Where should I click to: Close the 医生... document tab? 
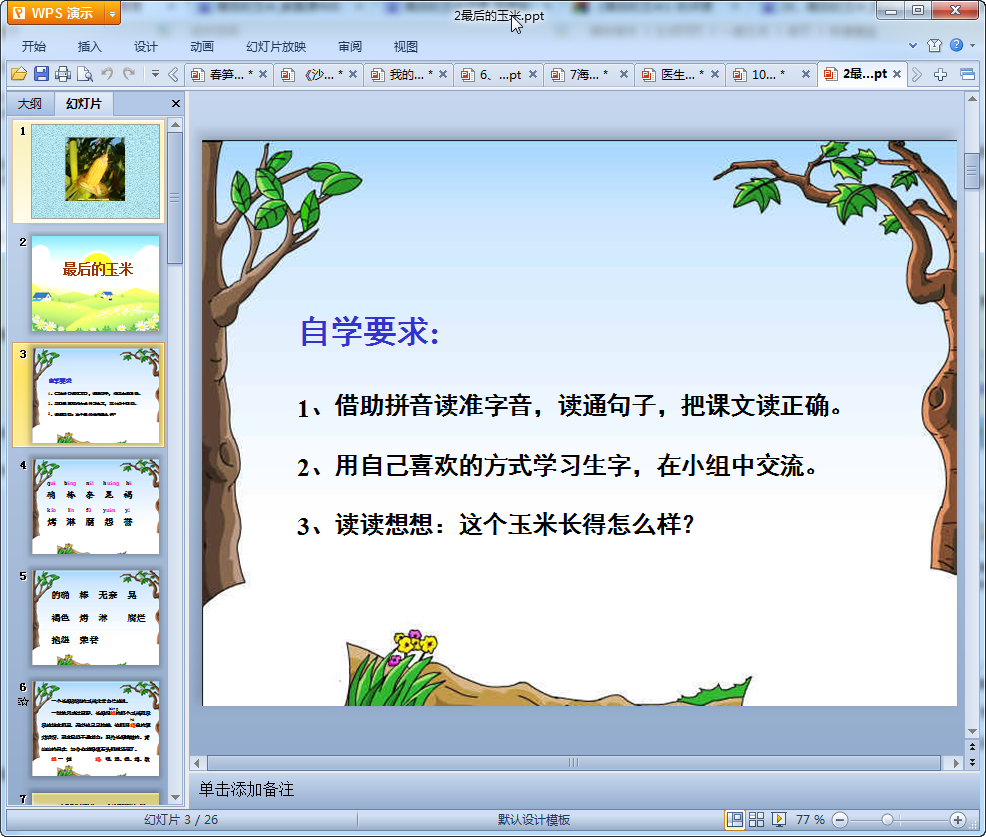(x=714, y=74)
